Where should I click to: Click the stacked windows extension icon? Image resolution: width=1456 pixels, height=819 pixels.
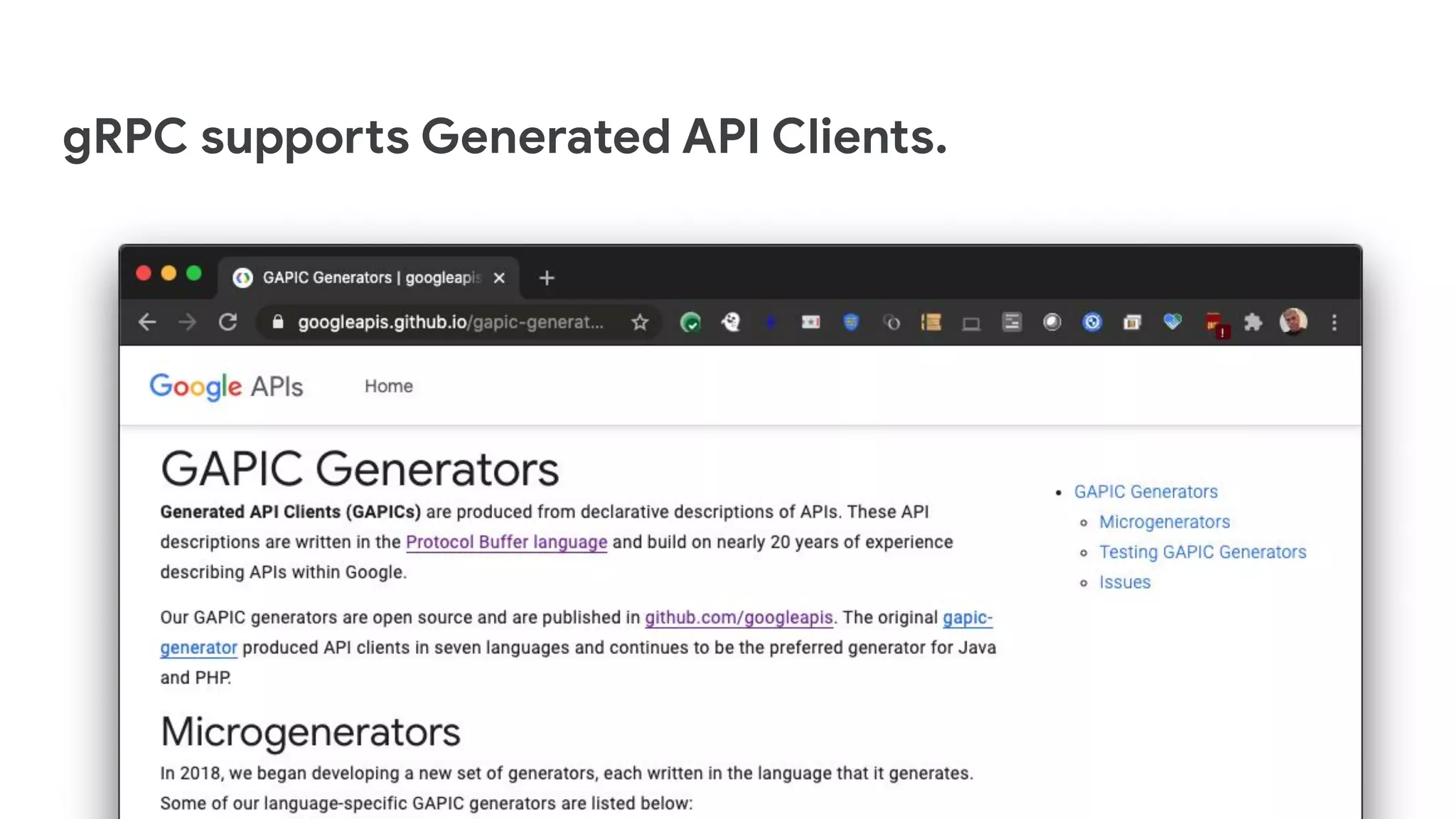[x=1133, y=323]
